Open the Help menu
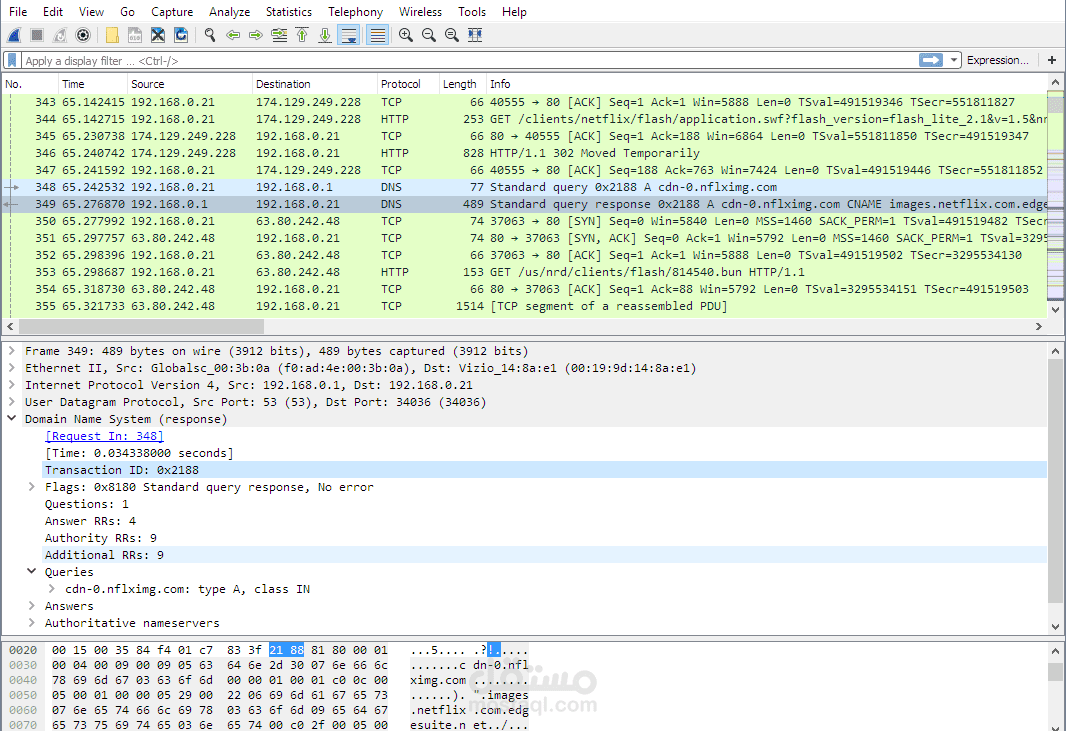 [514, 12]
